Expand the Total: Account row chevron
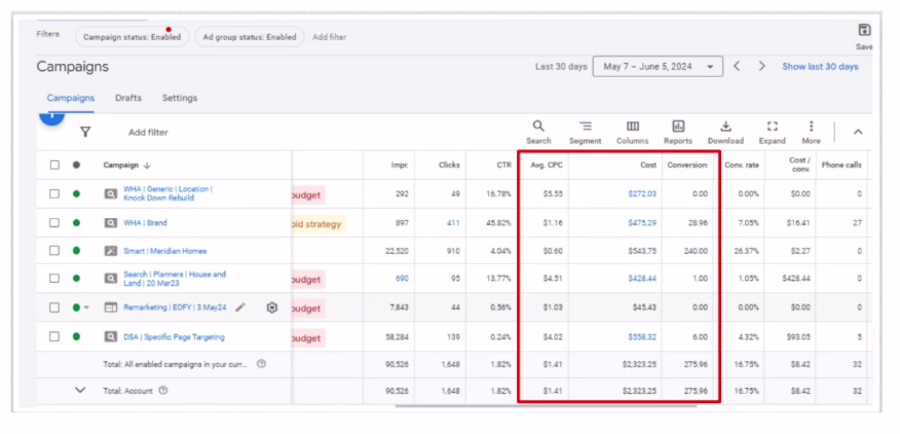Screen dimensions: 900x434 [80, 390]
